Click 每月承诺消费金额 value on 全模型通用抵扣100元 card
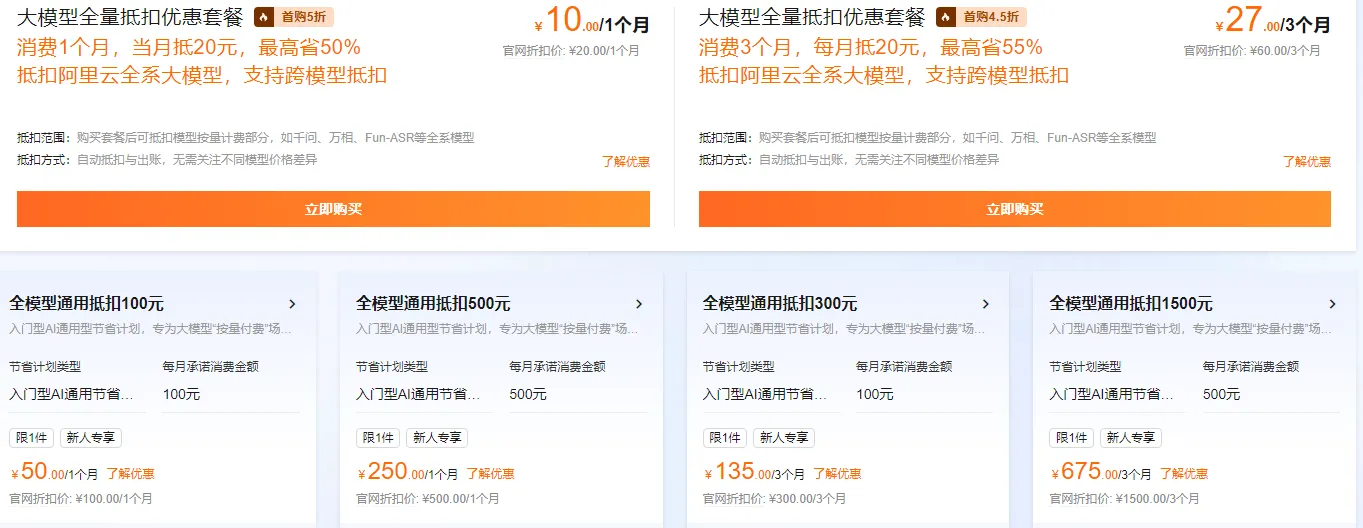The width and height of the screenshot is (1363, 528). (x=181, y=394)
